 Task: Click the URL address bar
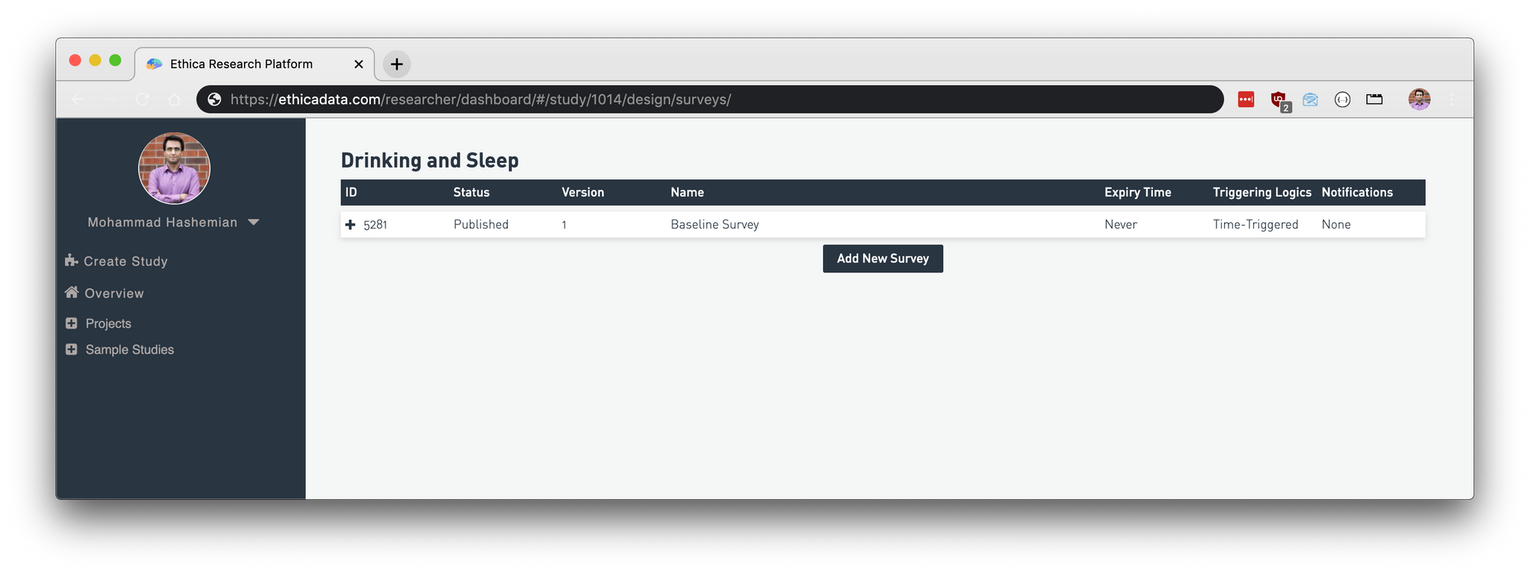(700, 99)
